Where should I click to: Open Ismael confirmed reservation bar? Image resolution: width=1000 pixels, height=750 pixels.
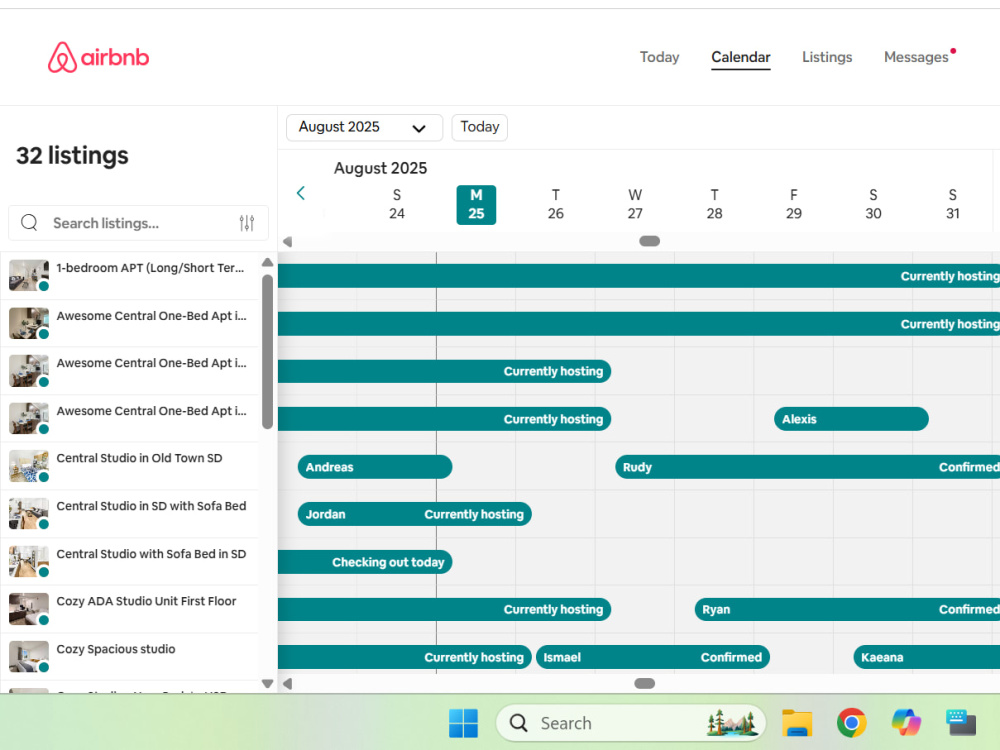point(652,657)
